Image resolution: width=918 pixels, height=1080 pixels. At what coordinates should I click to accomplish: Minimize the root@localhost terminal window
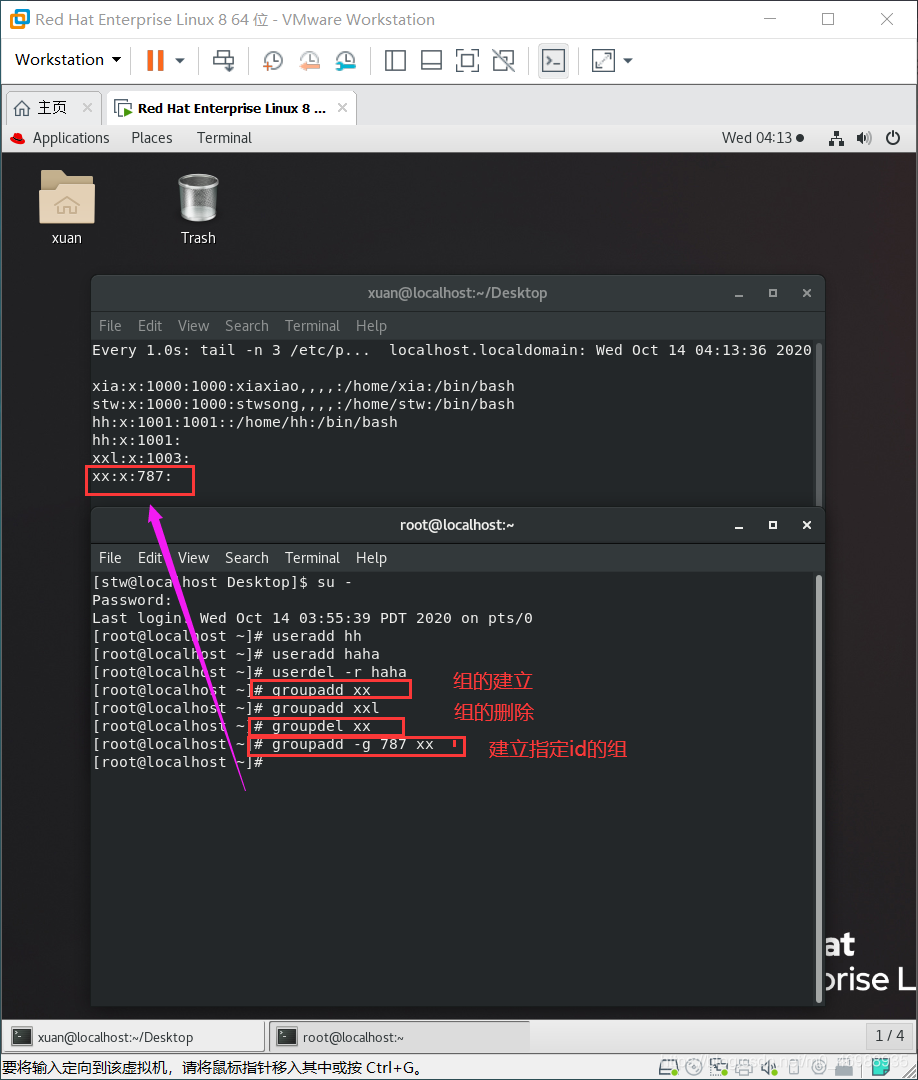(x=739, y=526)
